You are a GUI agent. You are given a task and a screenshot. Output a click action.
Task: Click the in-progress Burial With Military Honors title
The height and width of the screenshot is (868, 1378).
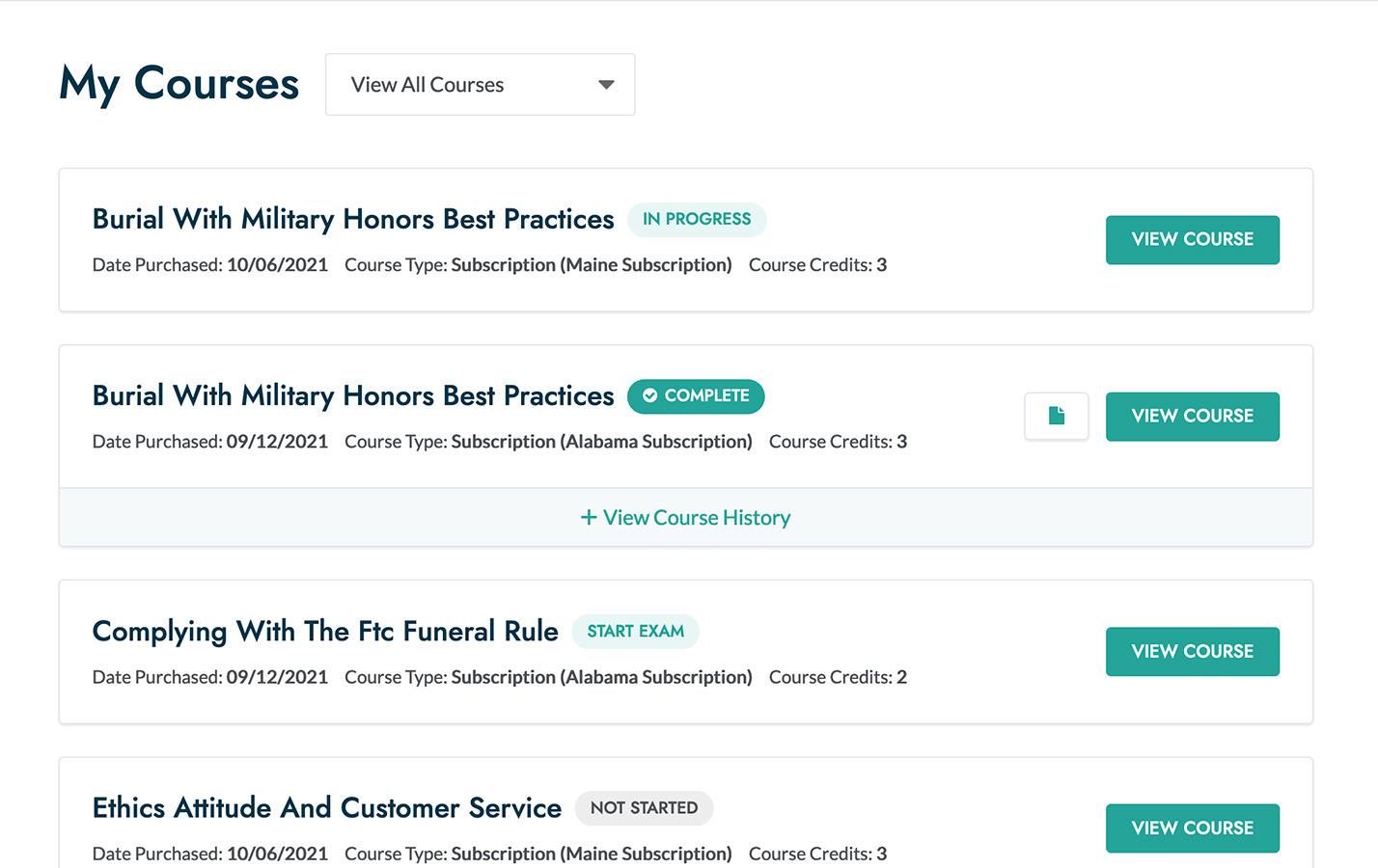click(x=353, y=219)
